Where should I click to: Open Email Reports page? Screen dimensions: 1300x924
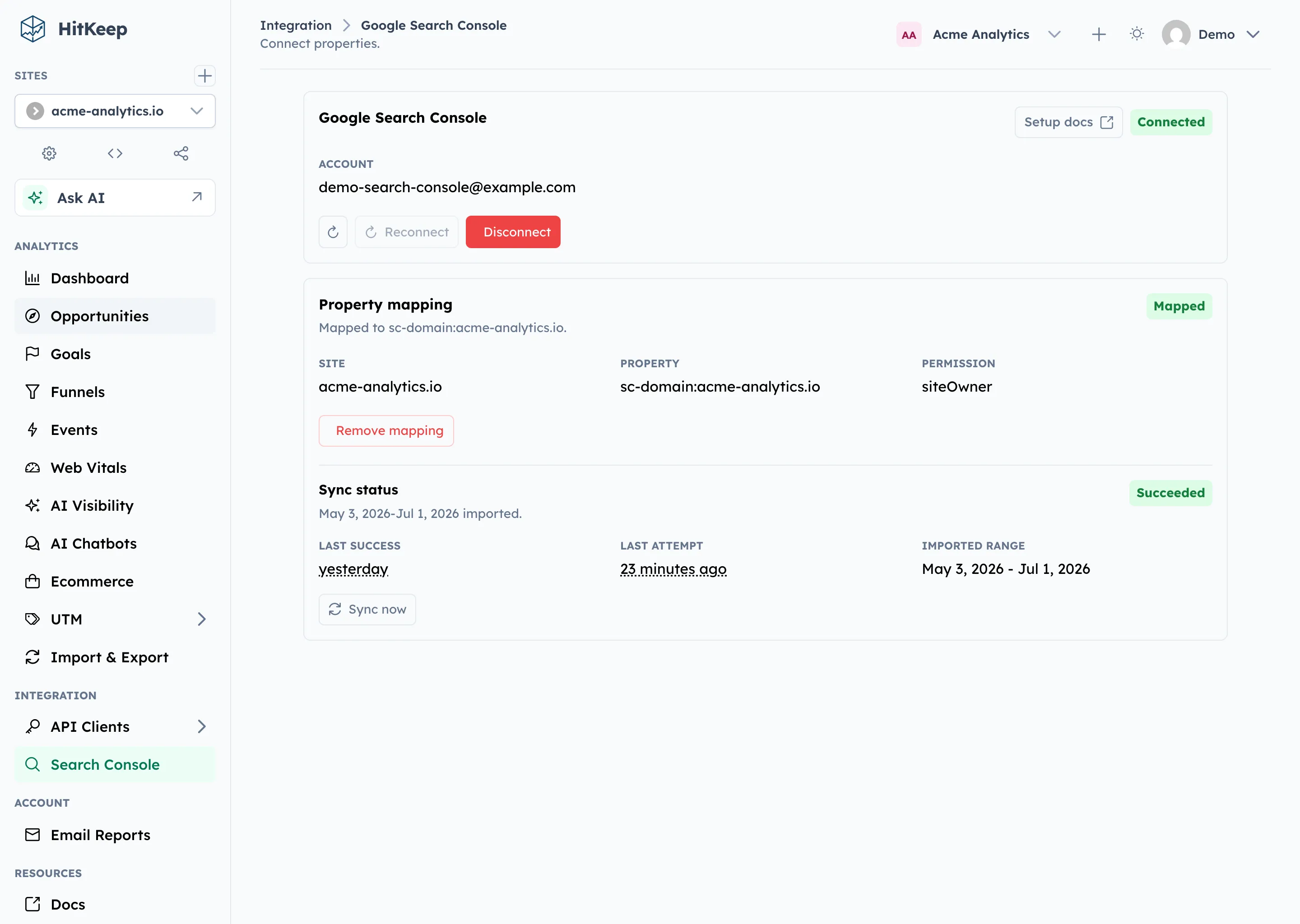coord(115,835)
